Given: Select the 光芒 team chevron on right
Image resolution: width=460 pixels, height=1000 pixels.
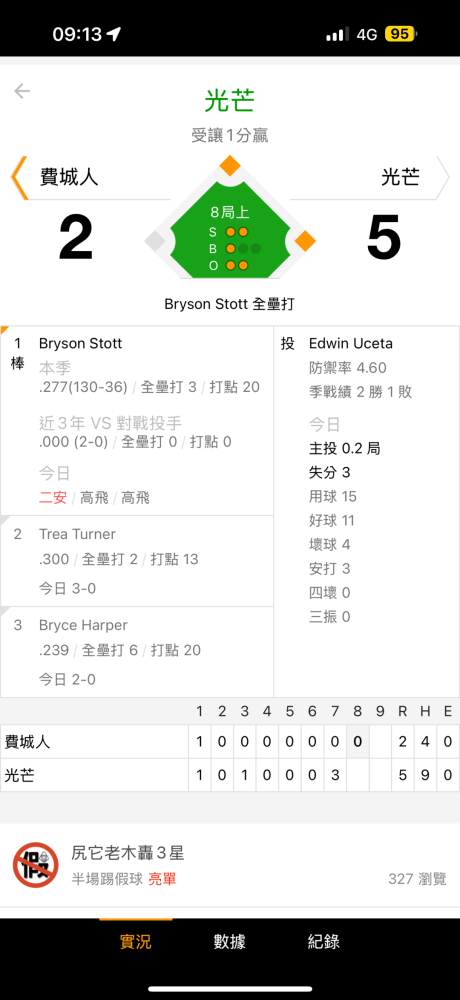Looking at the screenshot, I should 442,177.
